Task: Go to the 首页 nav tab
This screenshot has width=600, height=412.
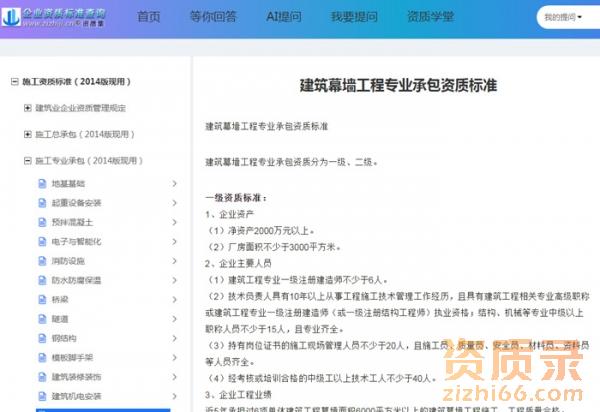Action: (148, 17)
